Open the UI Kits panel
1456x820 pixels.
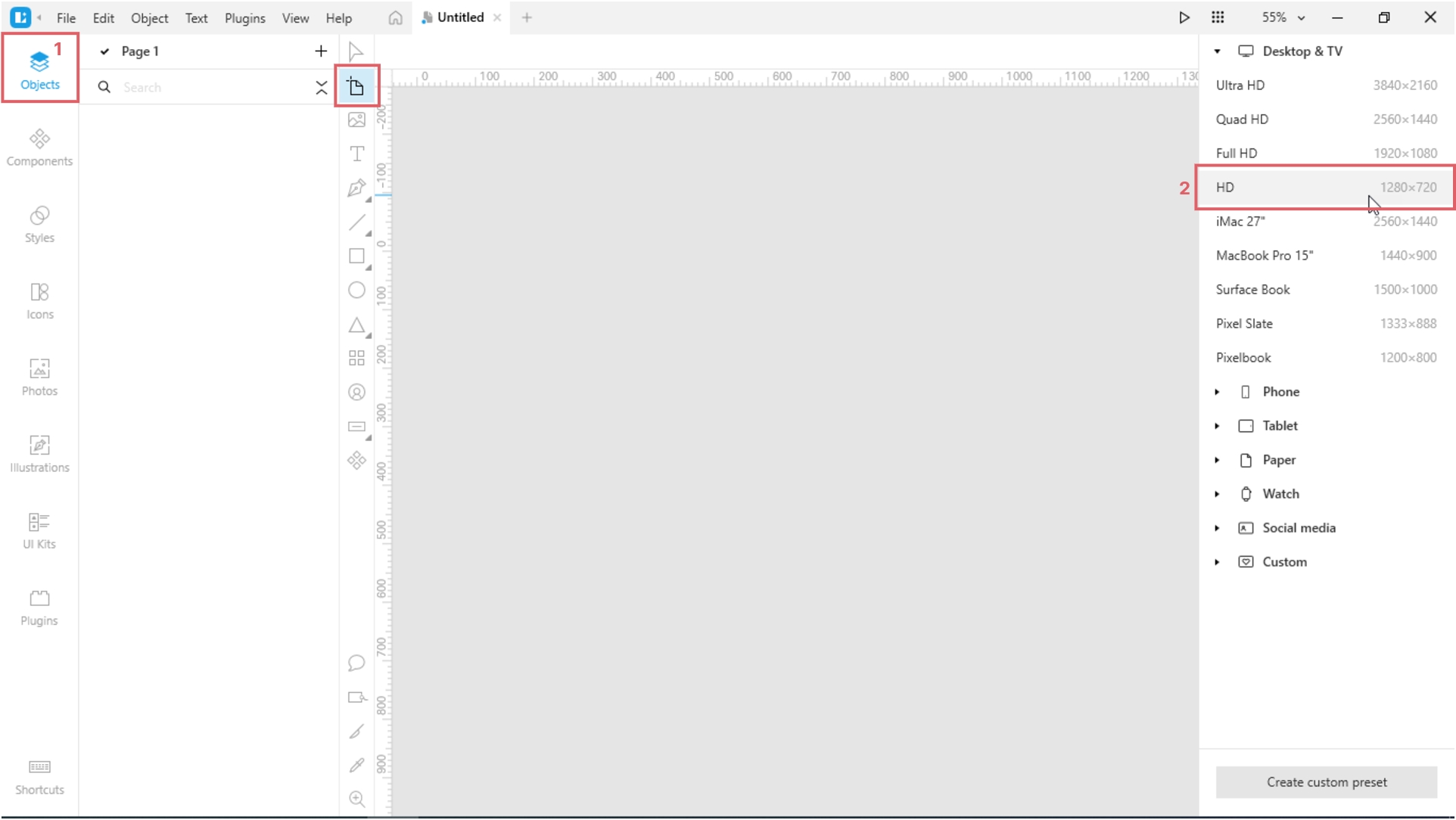click(x=39, y=530)
